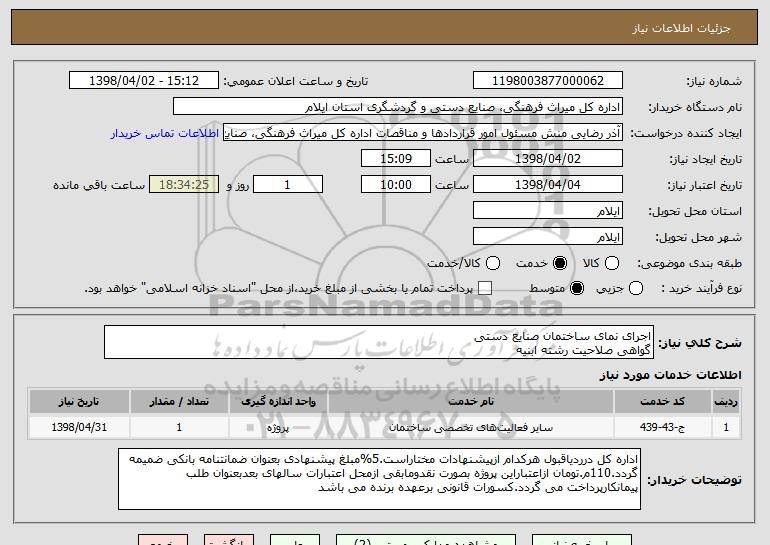Viewport: 770px width, 545px height.
Task: Click the service code cell ج-43-439
Action: point(662,427)
